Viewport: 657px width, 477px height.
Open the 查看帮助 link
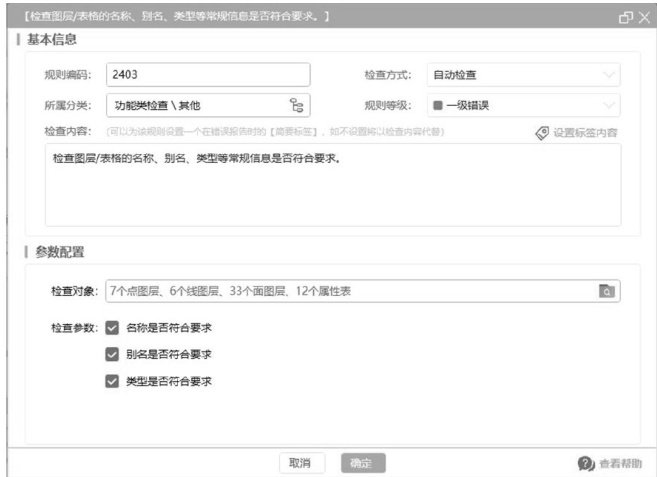click(x=620, y=464)
